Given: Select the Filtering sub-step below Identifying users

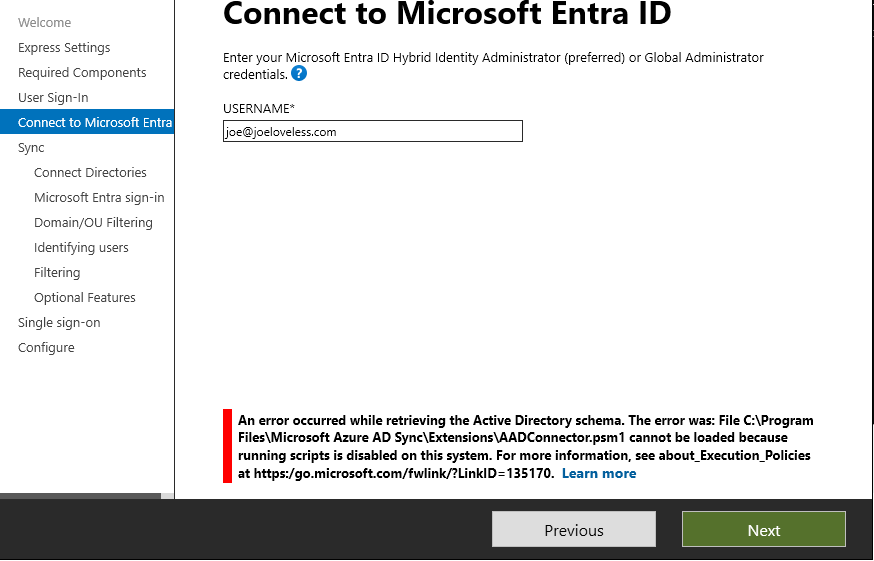Looking at the screenshot, I should pyautogui.click(x=57, y=272).
